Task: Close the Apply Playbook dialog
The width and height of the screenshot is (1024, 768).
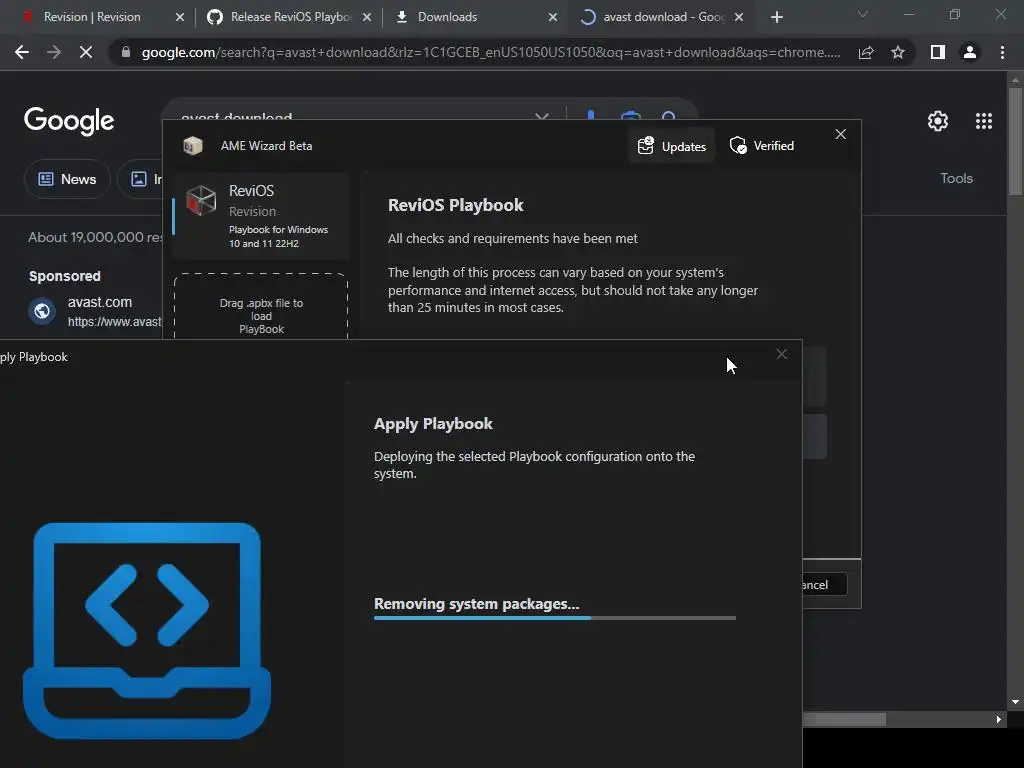Action: (x=782, y=354)
